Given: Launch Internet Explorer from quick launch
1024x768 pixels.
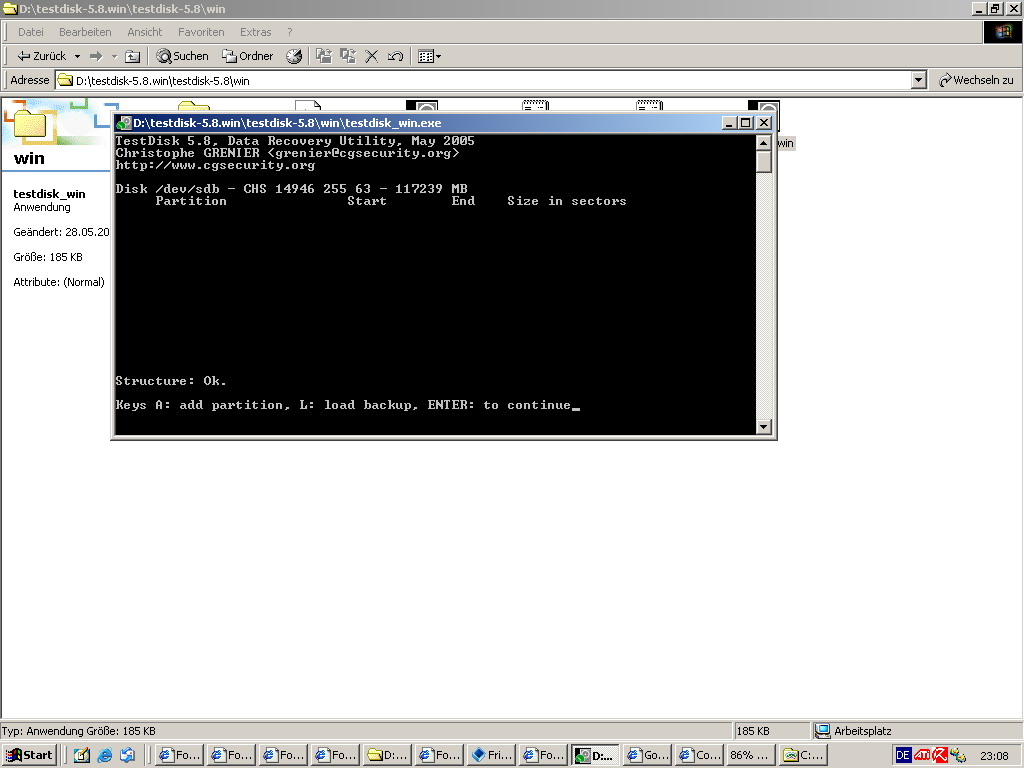Looking at the screenshot, I should click(104, 755).
